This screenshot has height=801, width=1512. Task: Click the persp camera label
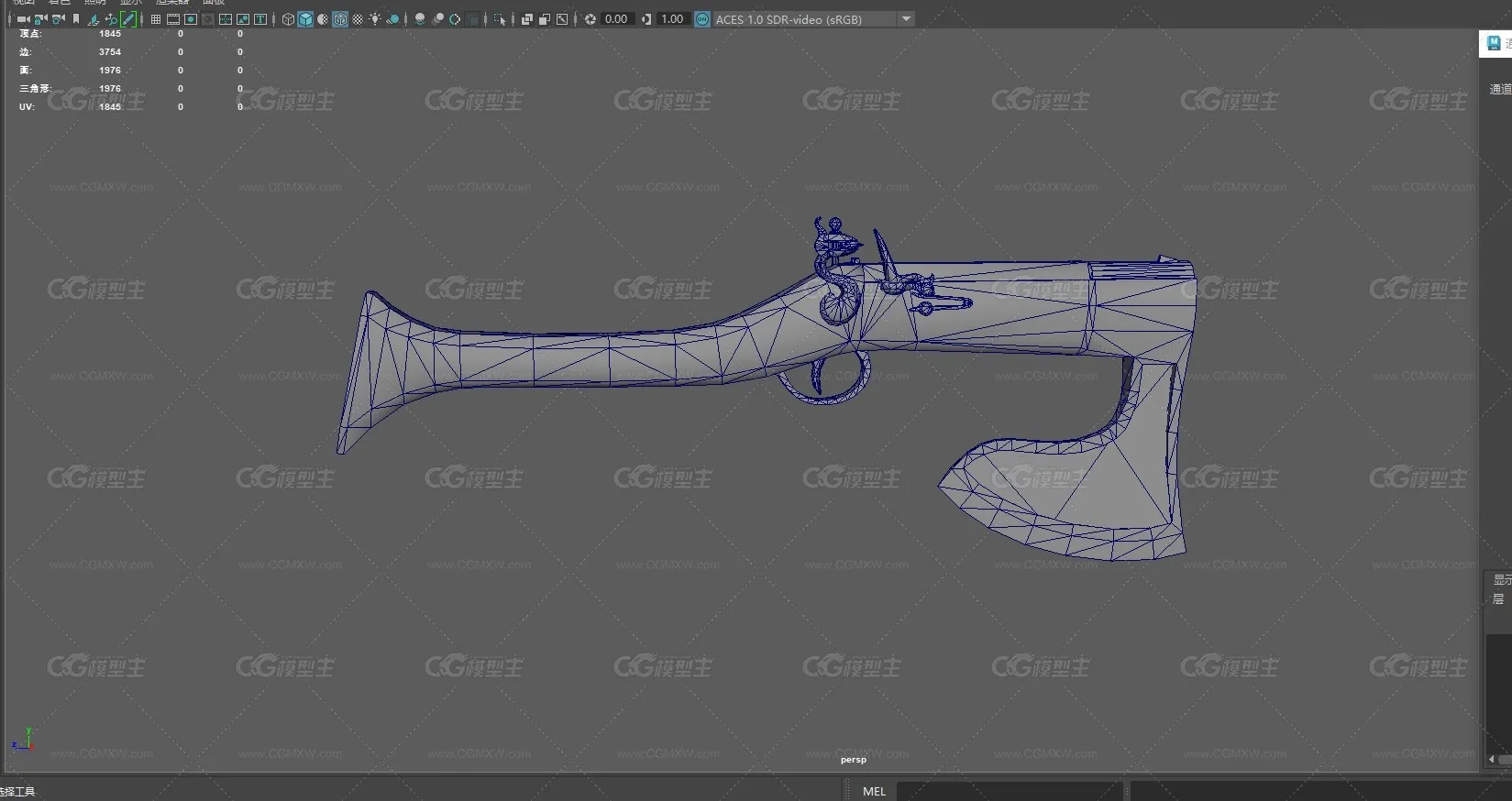pos(853,760)
